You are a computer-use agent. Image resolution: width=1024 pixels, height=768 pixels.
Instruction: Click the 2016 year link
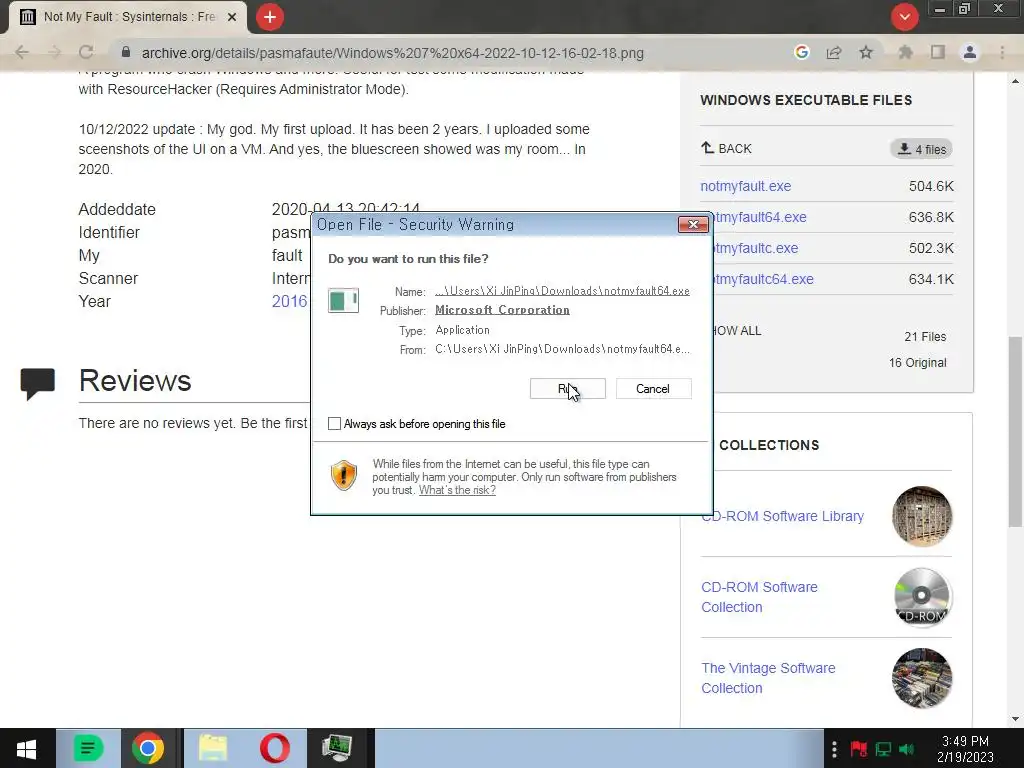click(289, 301)
